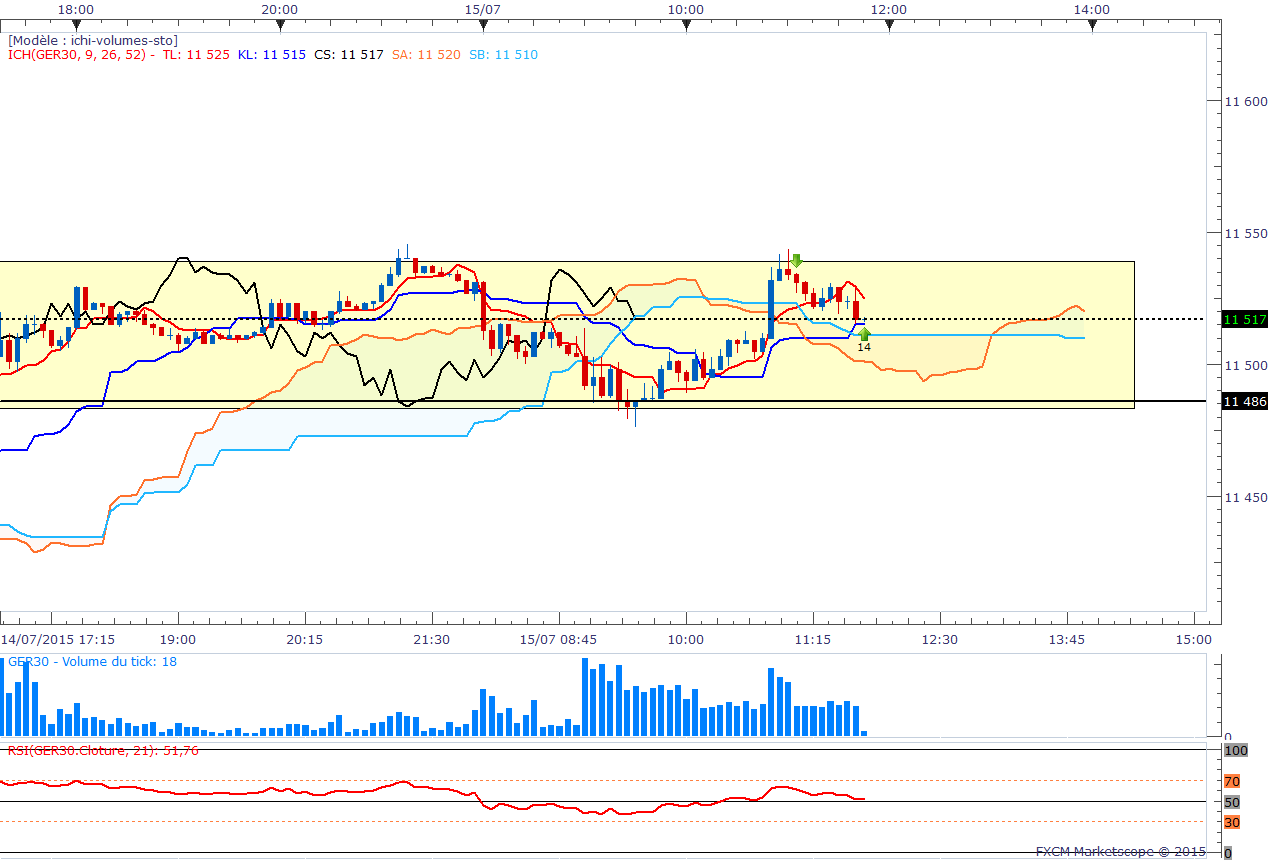The width and height of the screenshot is (1279, 860).
Task: Click the 13:45 time axis label
Action: [x=1066, y=639]
